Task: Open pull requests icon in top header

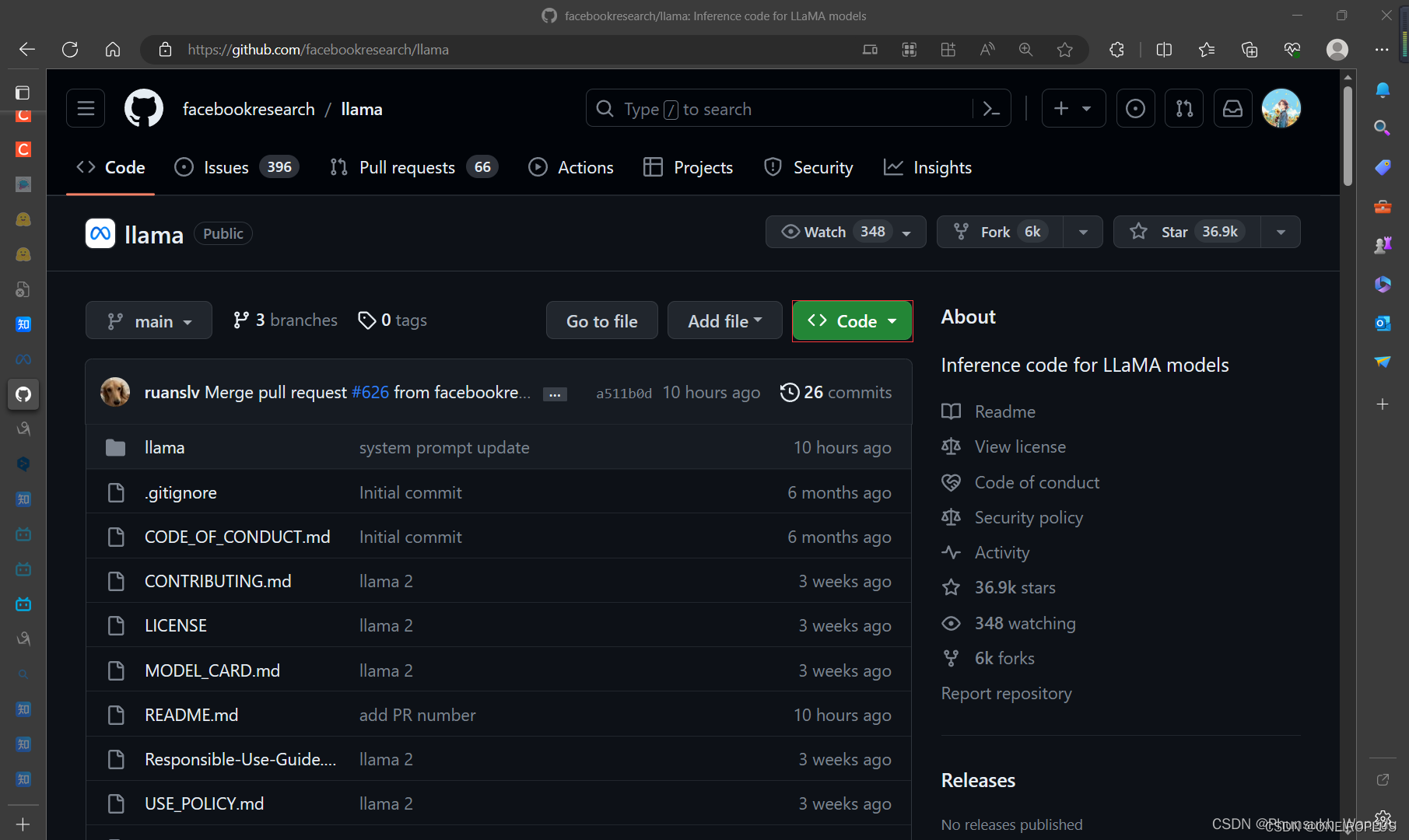Action: [x=1184, y=109]
